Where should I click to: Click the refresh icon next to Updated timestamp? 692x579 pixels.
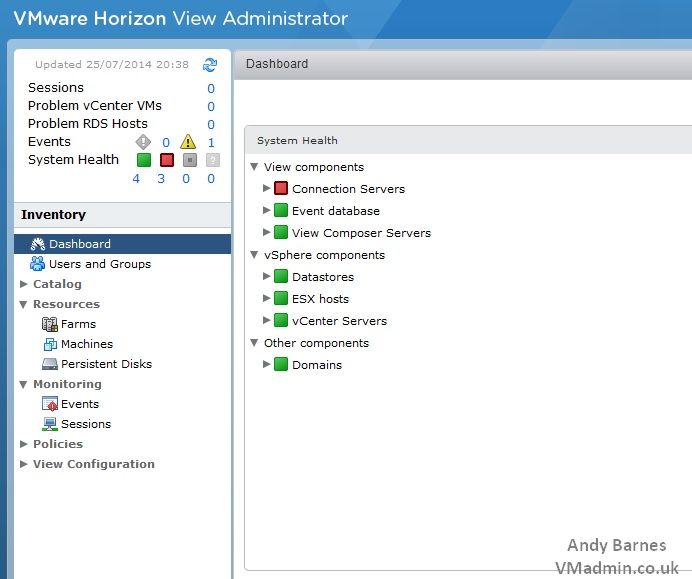210,64
